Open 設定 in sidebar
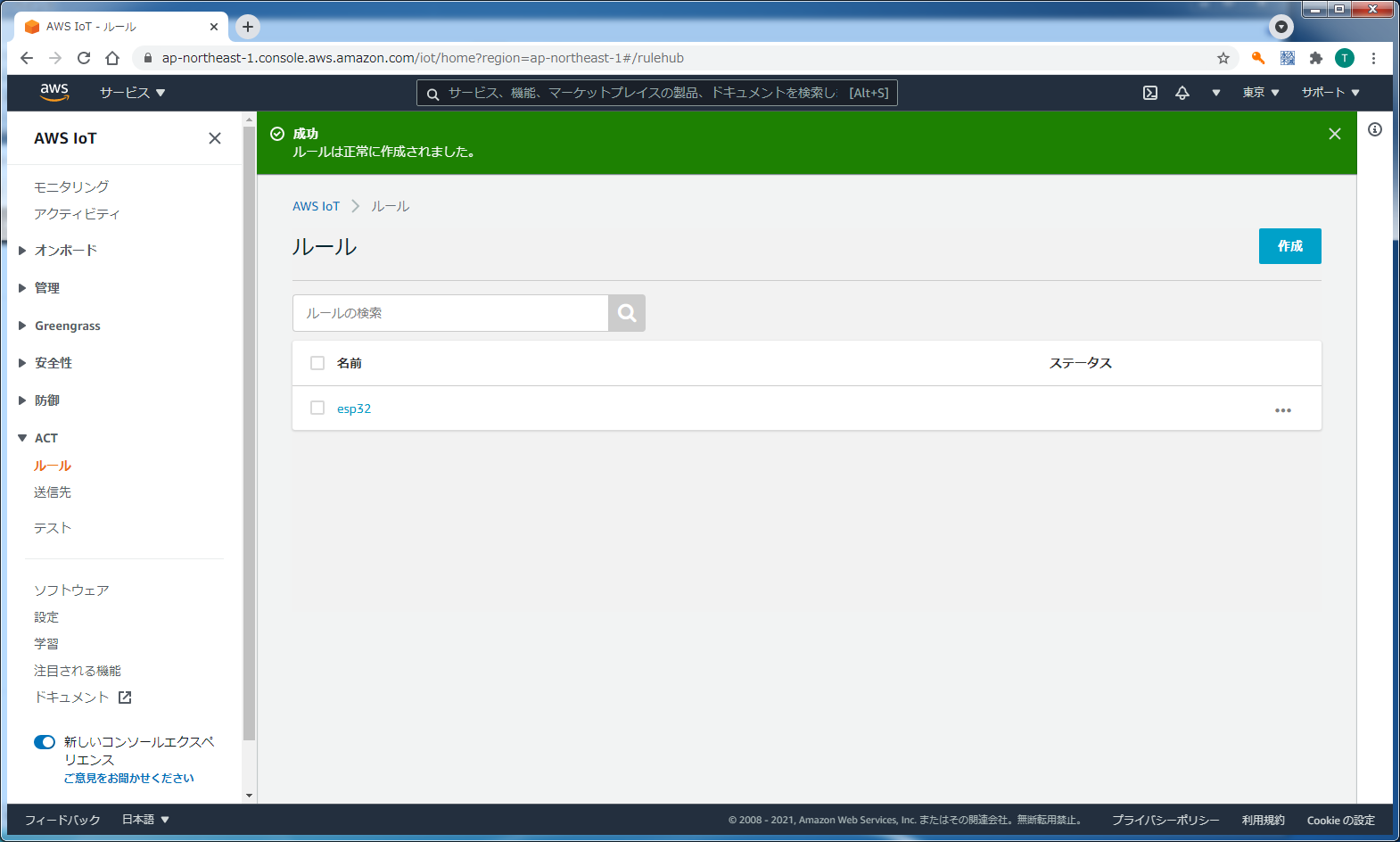Screen dimensions: 1400x842 tap(46, 617)
